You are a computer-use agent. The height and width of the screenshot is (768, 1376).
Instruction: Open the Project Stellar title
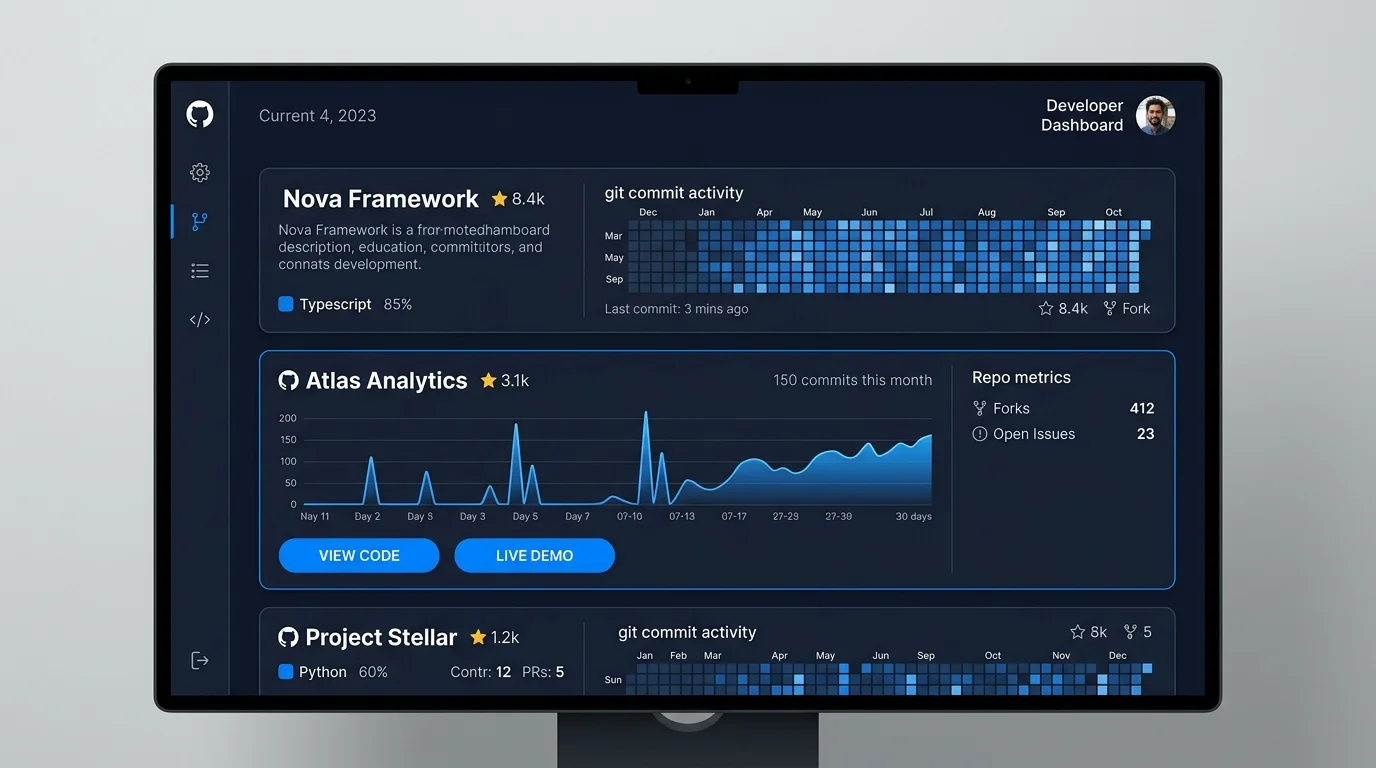[x=381, y=637]
